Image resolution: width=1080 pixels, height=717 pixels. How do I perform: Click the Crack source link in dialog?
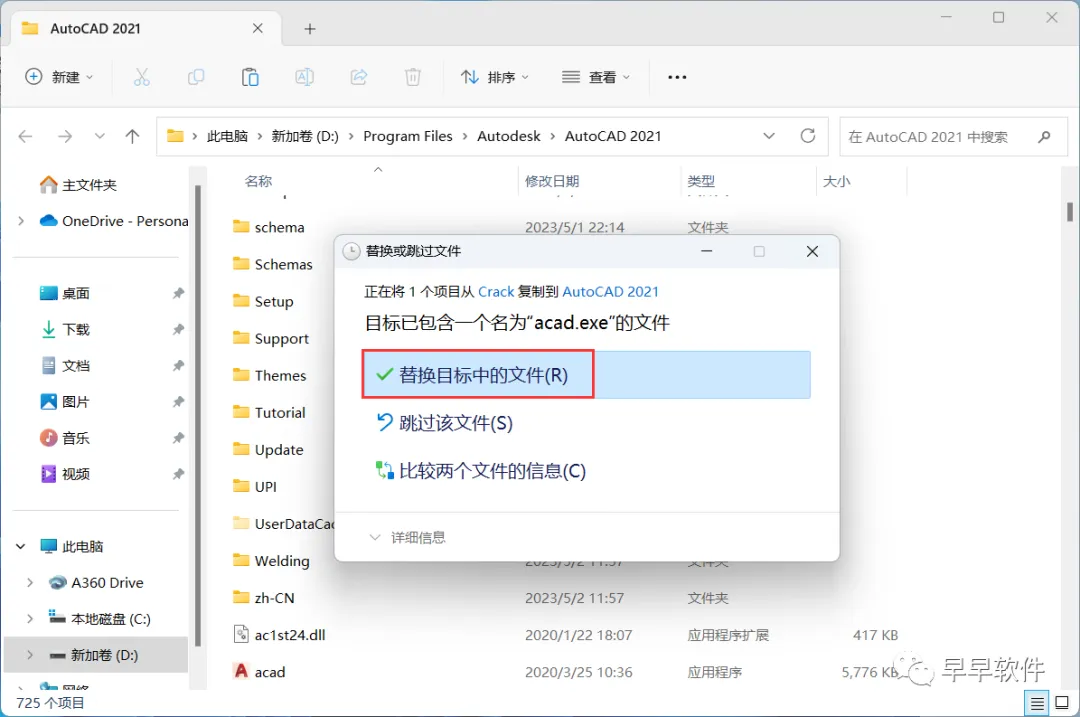click(x=496, y=291)
